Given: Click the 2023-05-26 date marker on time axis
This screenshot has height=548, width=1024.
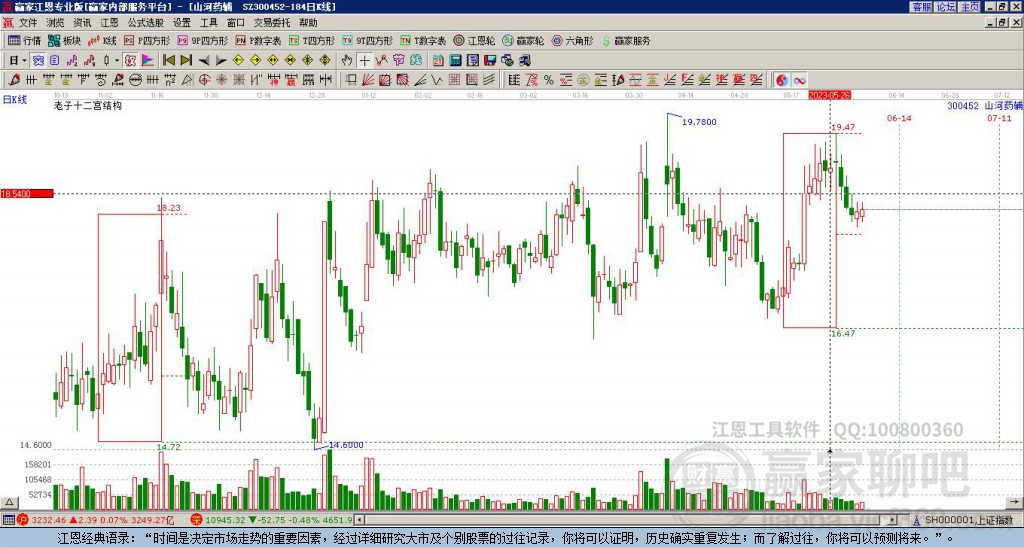Looking at the screenshot, I should click(829, 95).
